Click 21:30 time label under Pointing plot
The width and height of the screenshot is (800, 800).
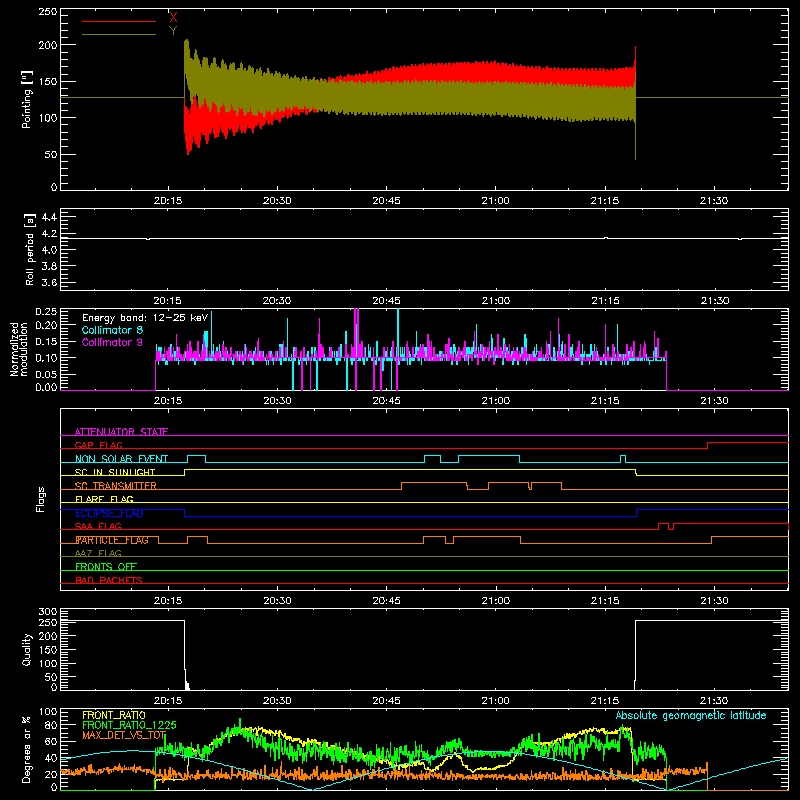[714, 201]
